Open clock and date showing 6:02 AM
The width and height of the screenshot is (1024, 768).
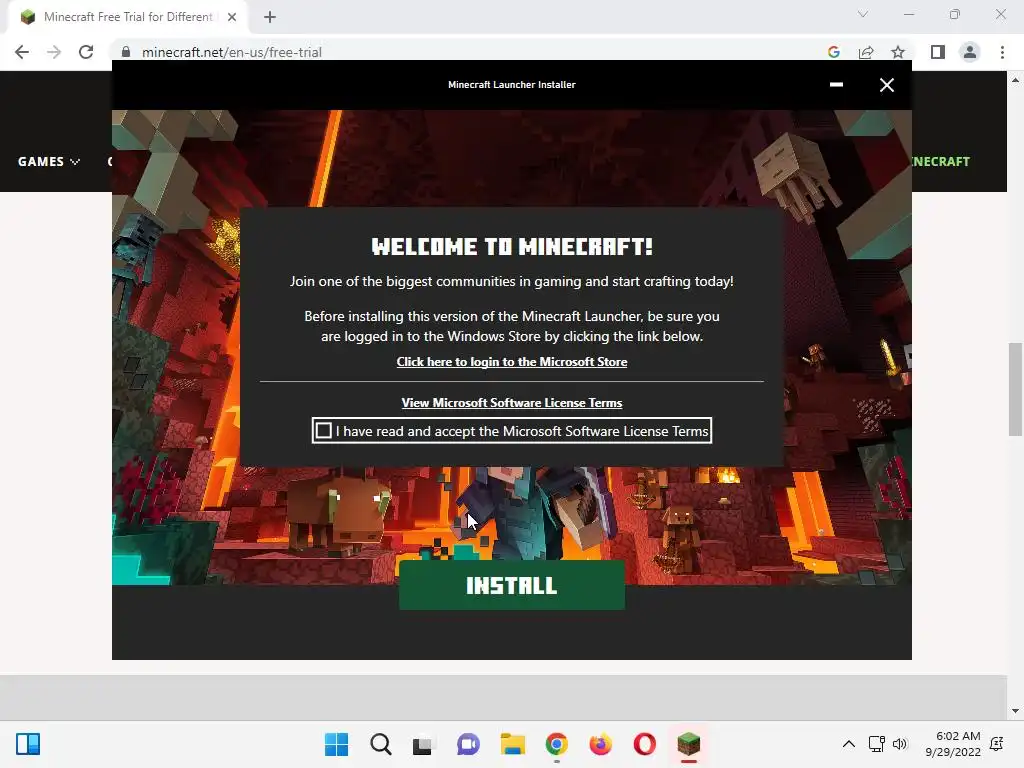click(953, 744)
